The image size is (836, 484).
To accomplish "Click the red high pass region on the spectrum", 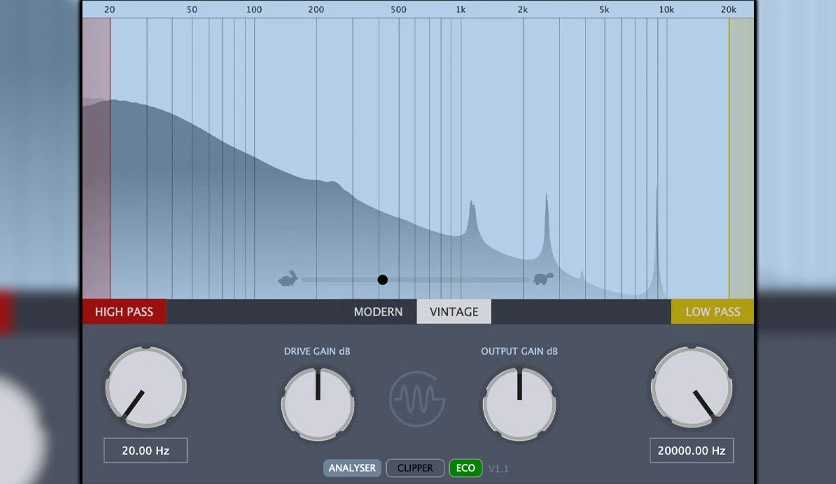I will (x=97, y=158).
